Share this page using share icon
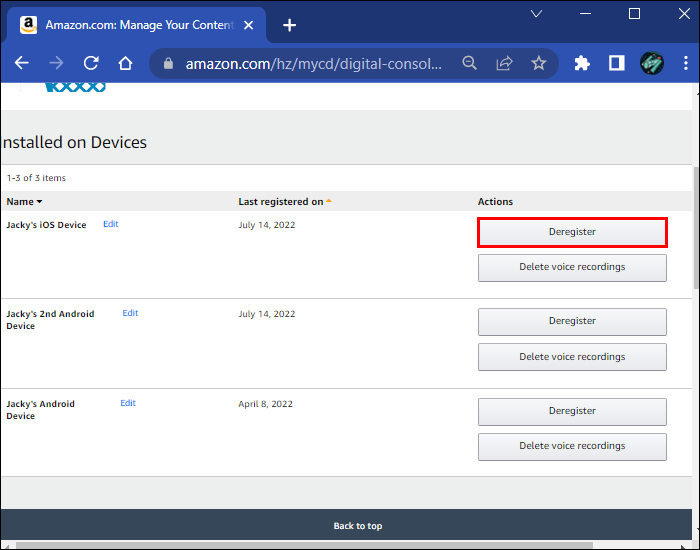The image size is (700, 550). coord(504,63)
